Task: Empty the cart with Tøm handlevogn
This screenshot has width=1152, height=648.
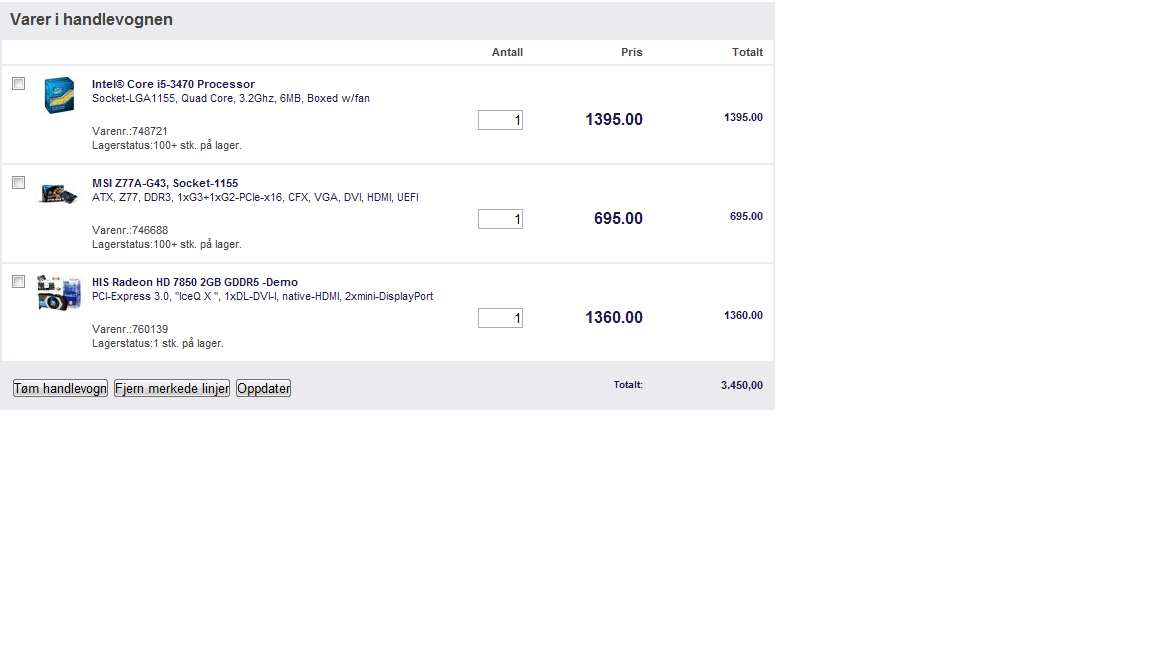Action: click(60, 388)
